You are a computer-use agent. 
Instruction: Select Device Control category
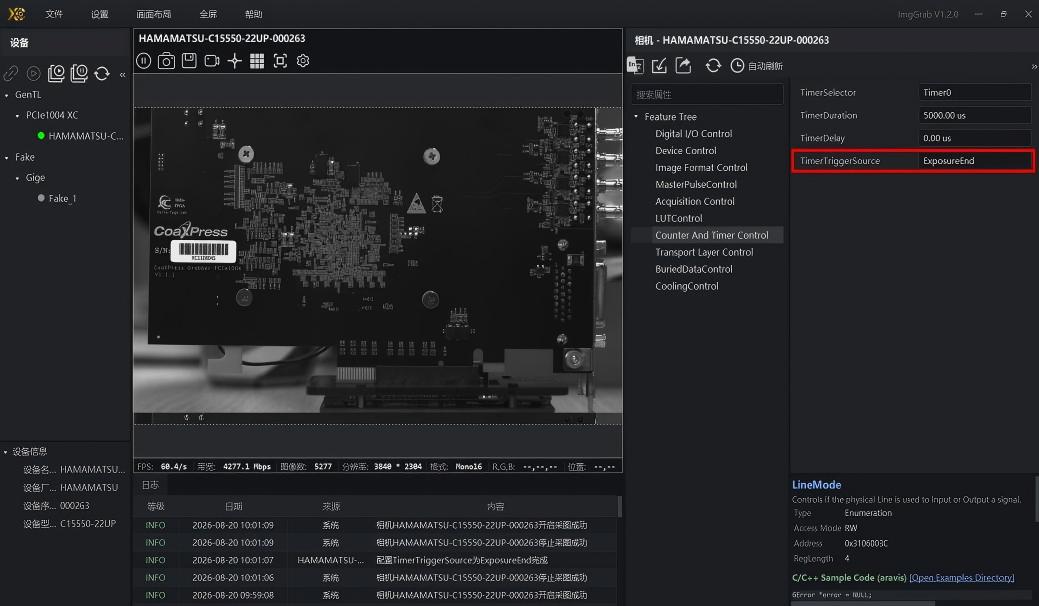pyautogui.click(x=686, y=151)
